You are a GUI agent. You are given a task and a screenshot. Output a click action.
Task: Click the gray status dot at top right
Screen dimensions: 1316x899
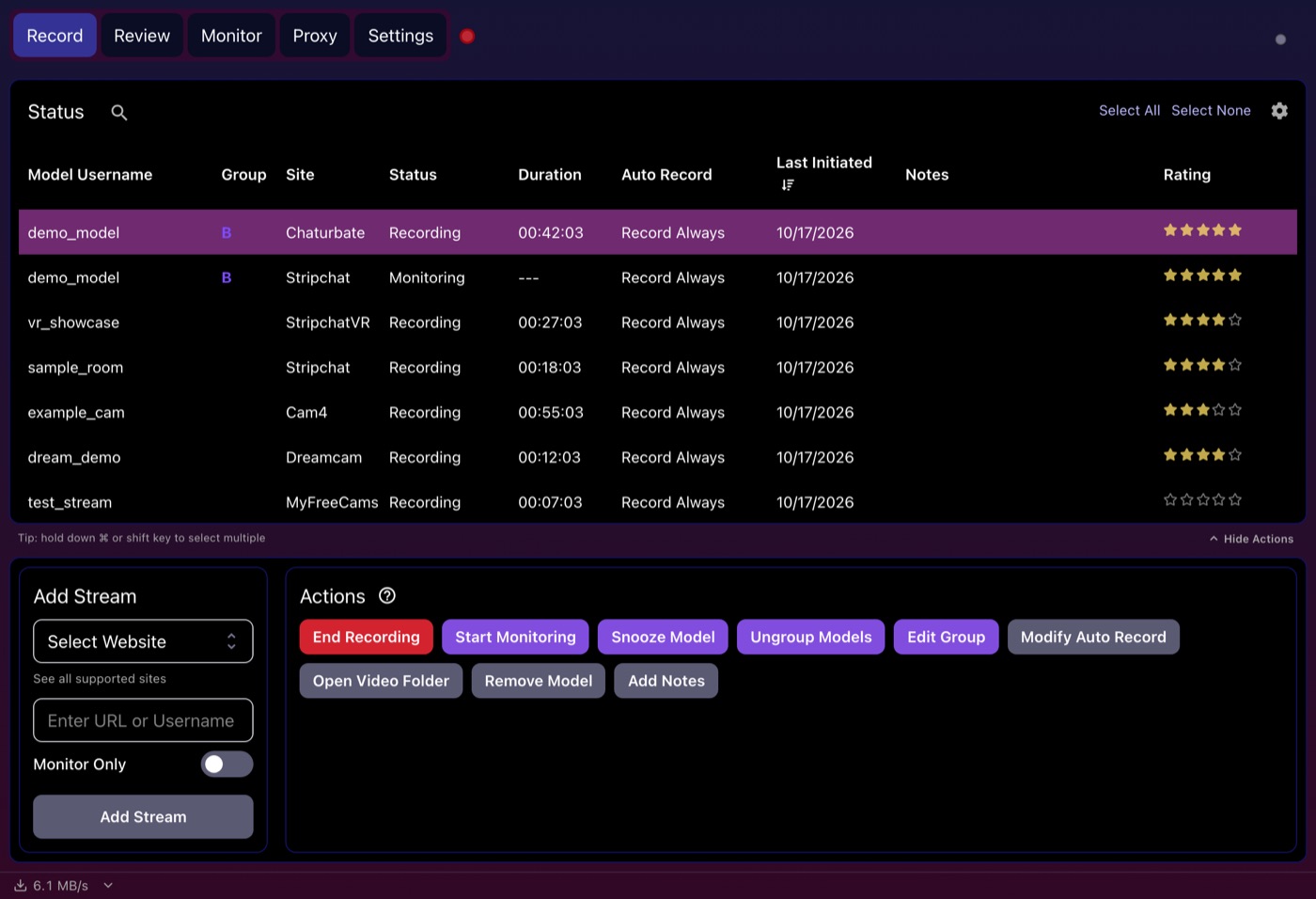tap(1280, 39)
